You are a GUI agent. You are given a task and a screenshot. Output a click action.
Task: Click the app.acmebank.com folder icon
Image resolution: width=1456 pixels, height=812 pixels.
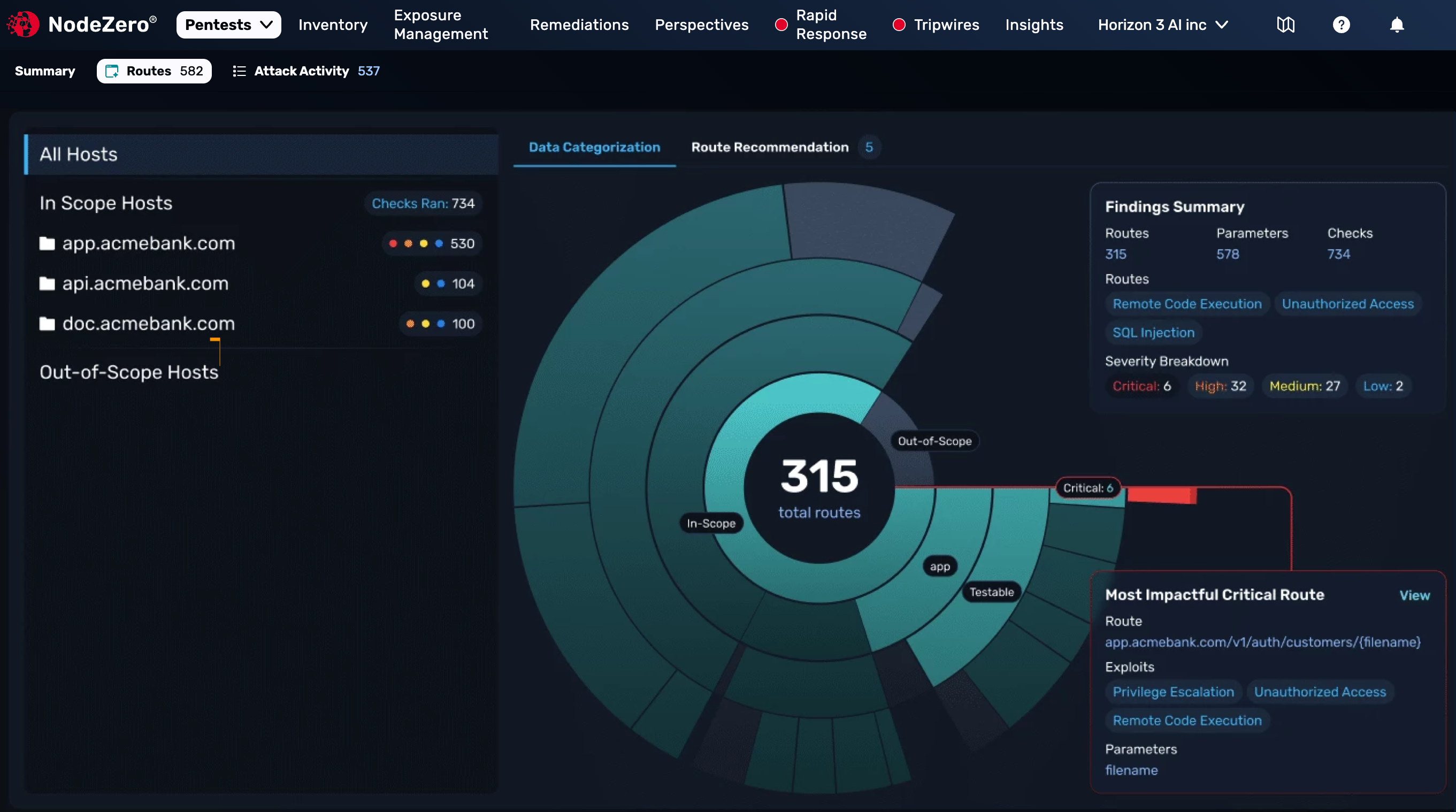[x=47, y=243]
